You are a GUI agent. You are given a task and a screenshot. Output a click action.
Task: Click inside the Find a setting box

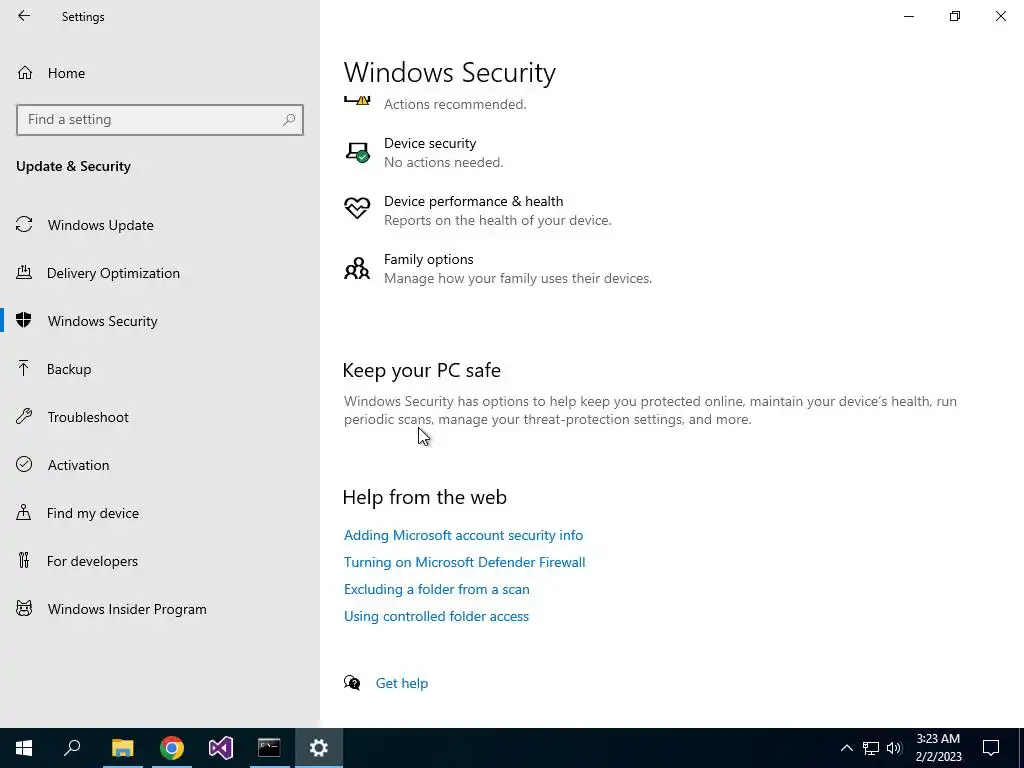pos(160,120)
